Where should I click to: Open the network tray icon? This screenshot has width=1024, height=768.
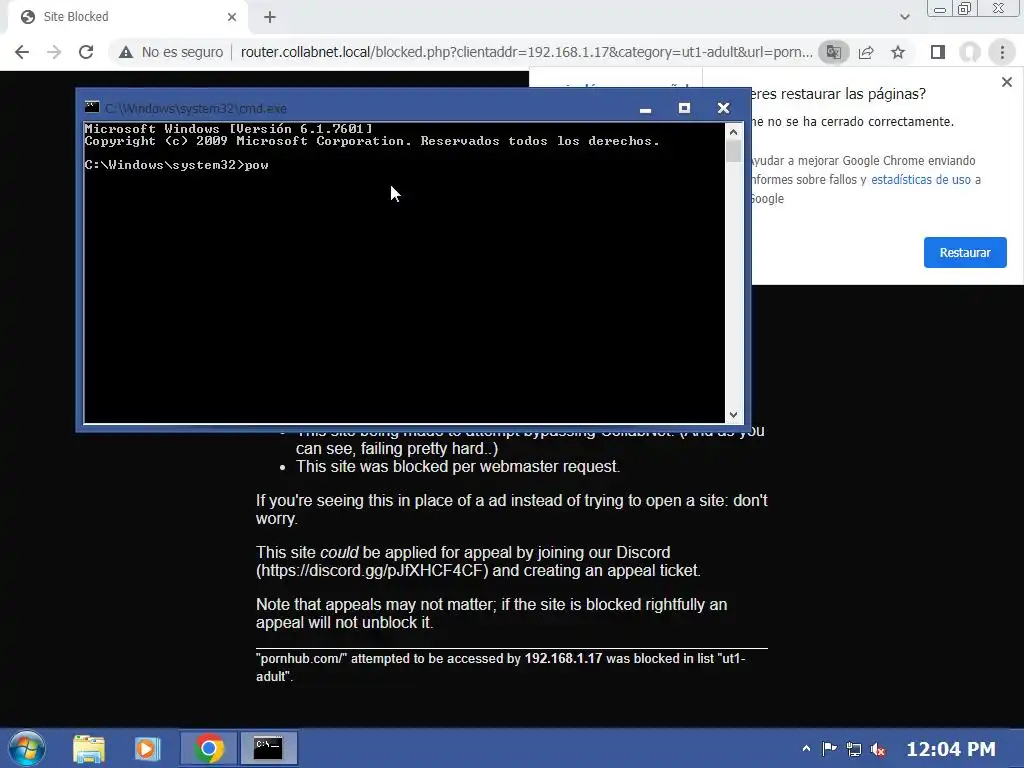[854, 749]
